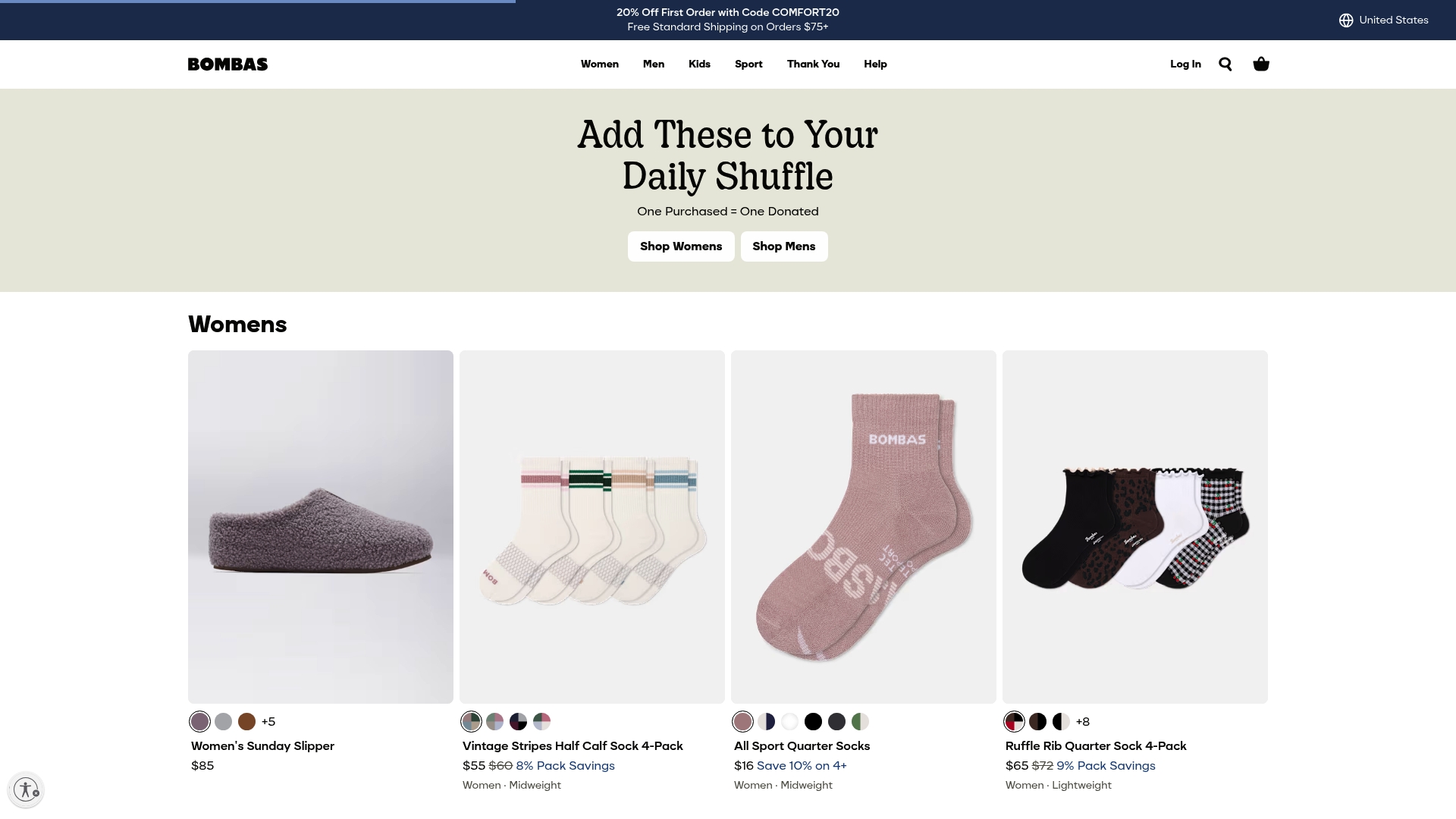The width and height of the screenshot is (1456, 819).
Task: Open the search magnifier icon
Action: coord(1225,64)
